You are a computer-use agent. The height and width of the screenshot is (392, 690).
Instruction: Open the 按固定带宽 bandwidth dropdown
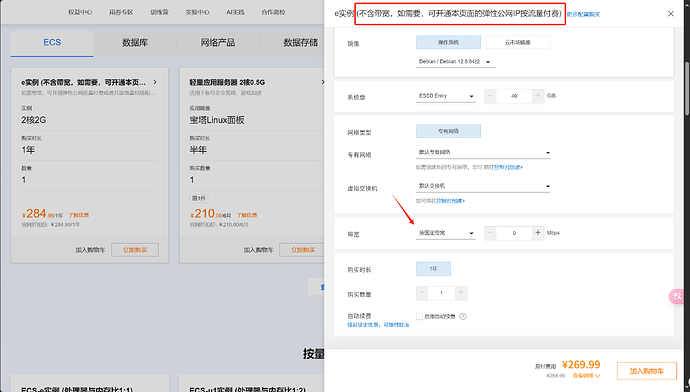pos(446,233)
